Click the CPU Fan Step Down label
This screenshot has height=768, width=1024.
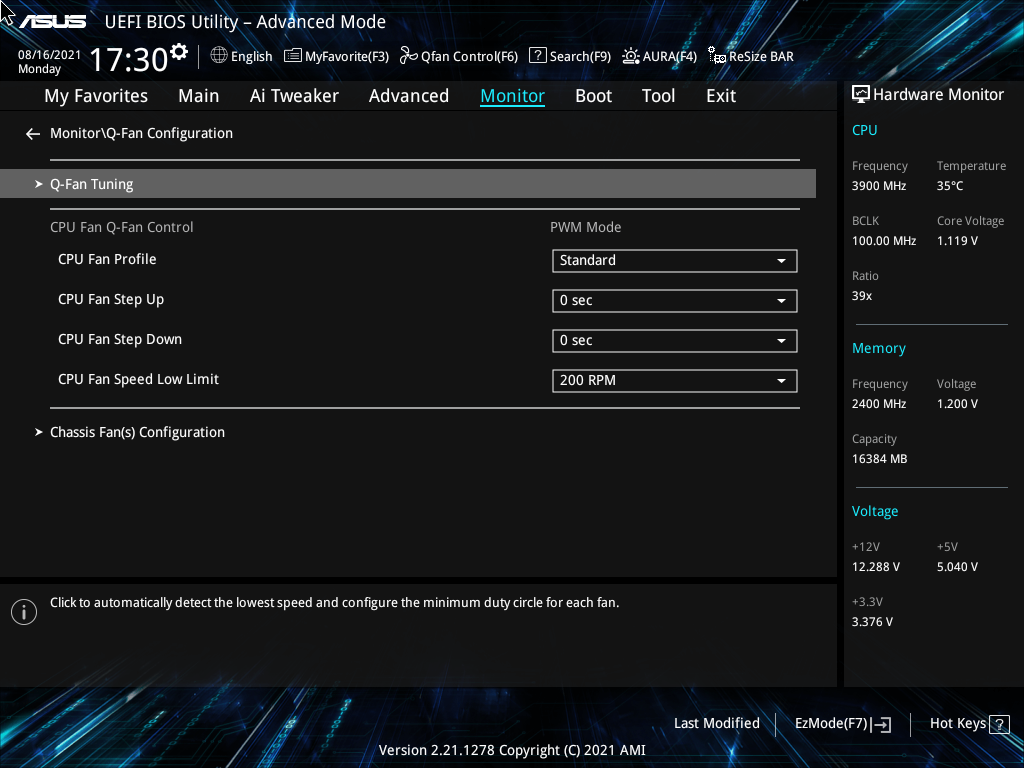120,340
